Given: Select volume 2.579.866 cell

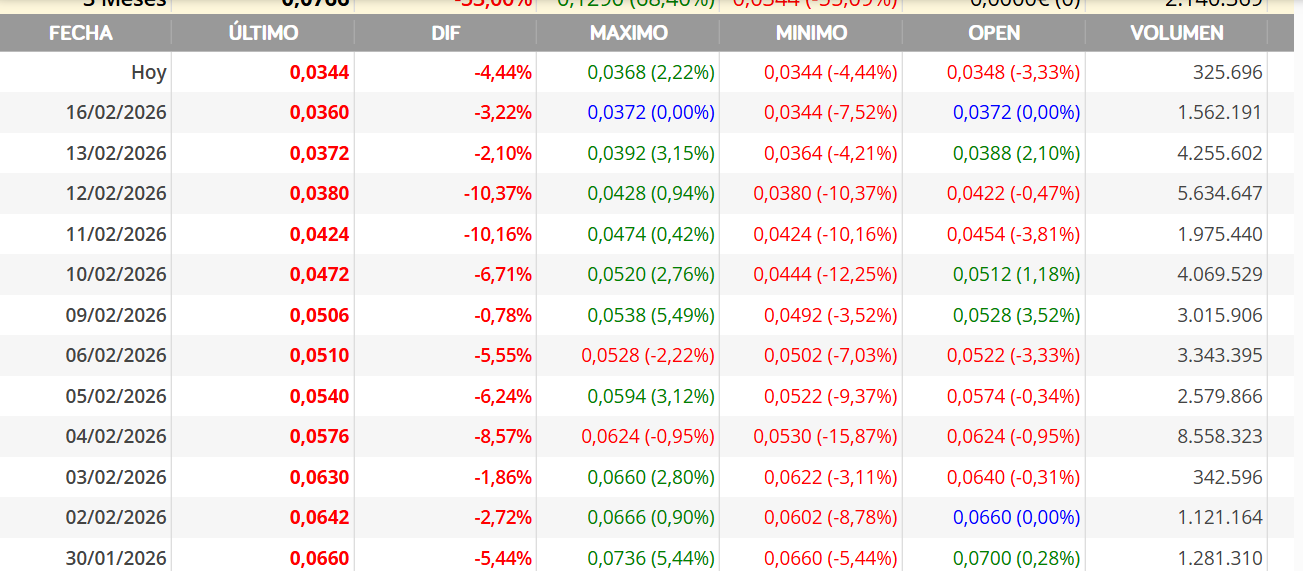Looking at the screenshot, I should (x=1220, y=396).
